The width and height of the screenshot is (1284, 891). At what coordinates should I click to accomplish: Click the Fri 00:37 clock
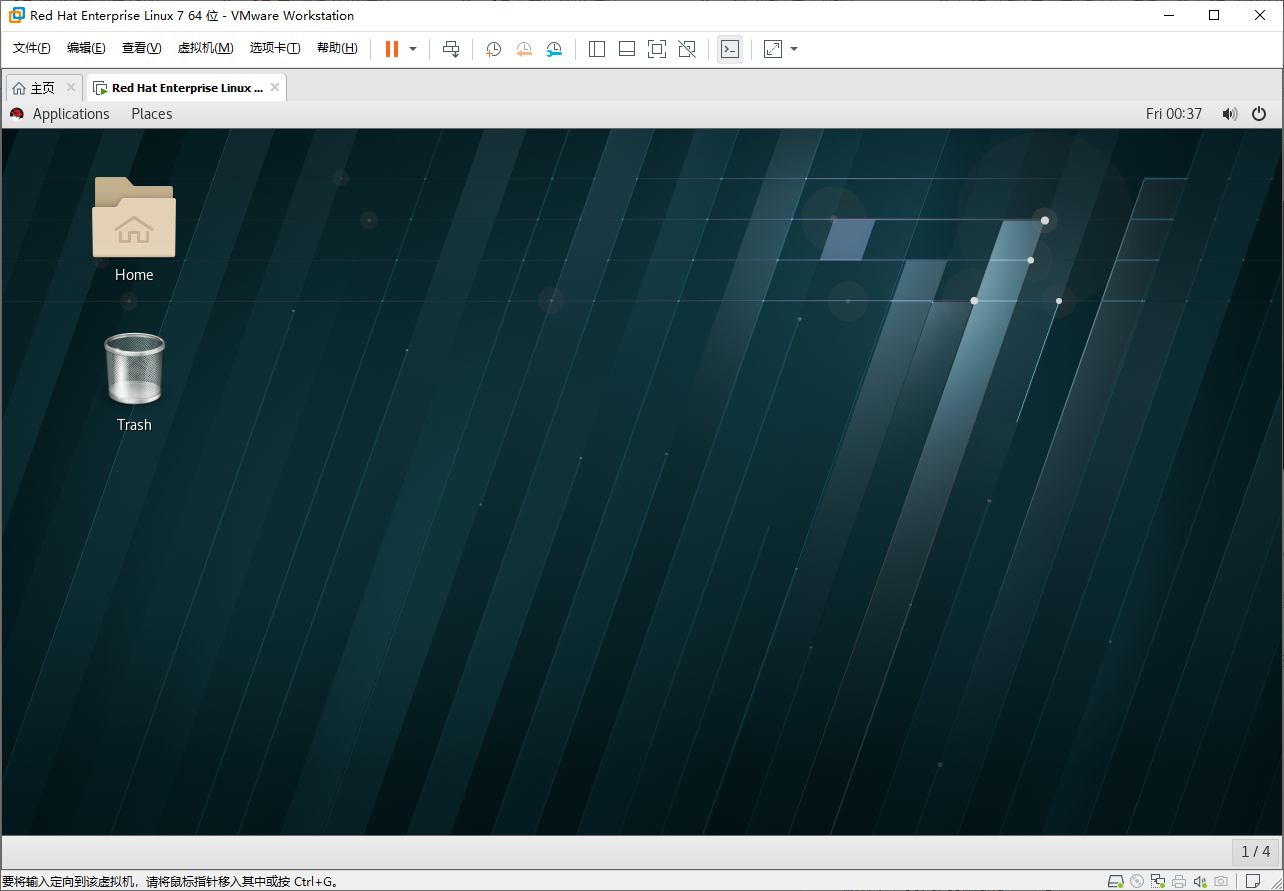(x=1174, y=114)
